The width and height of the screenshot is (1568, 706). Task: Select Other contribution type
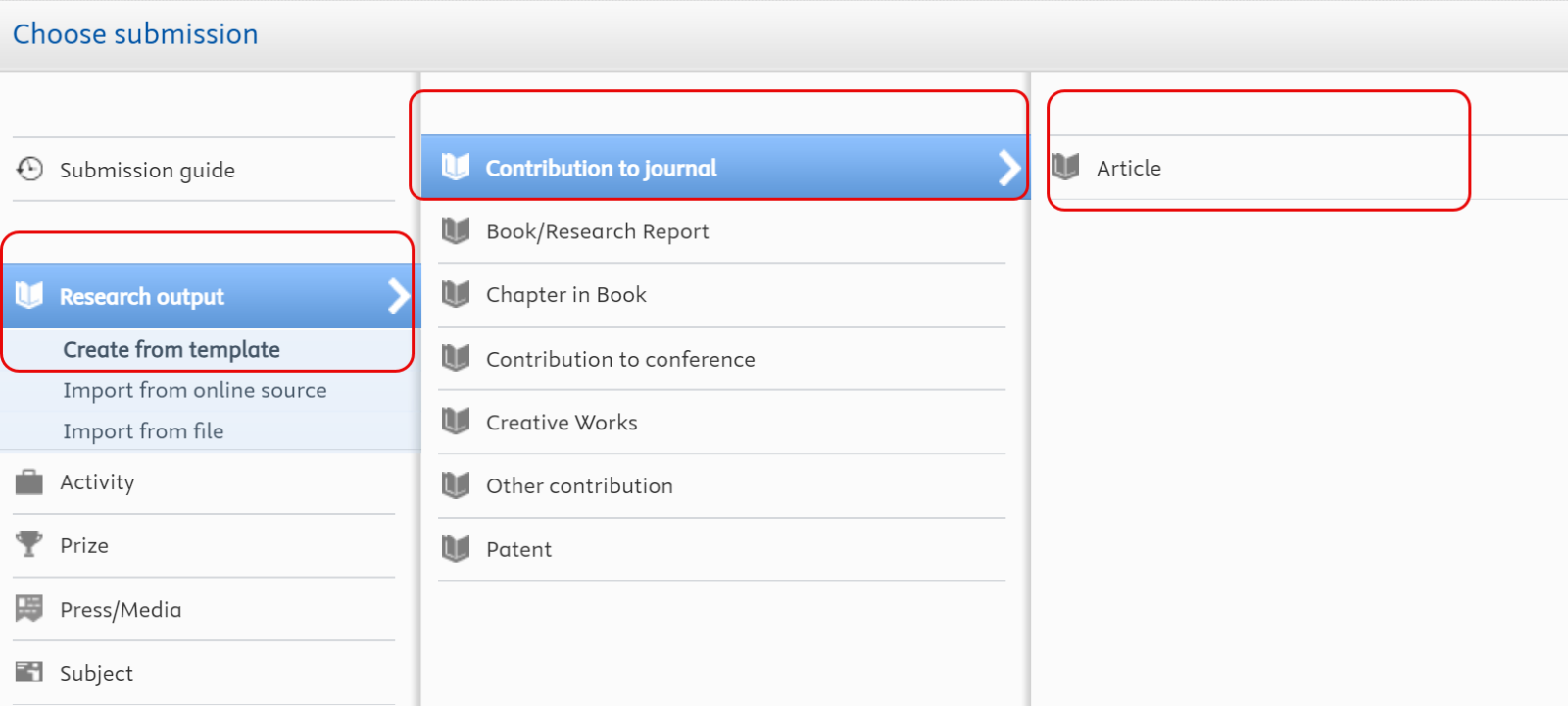coord(579,485)
